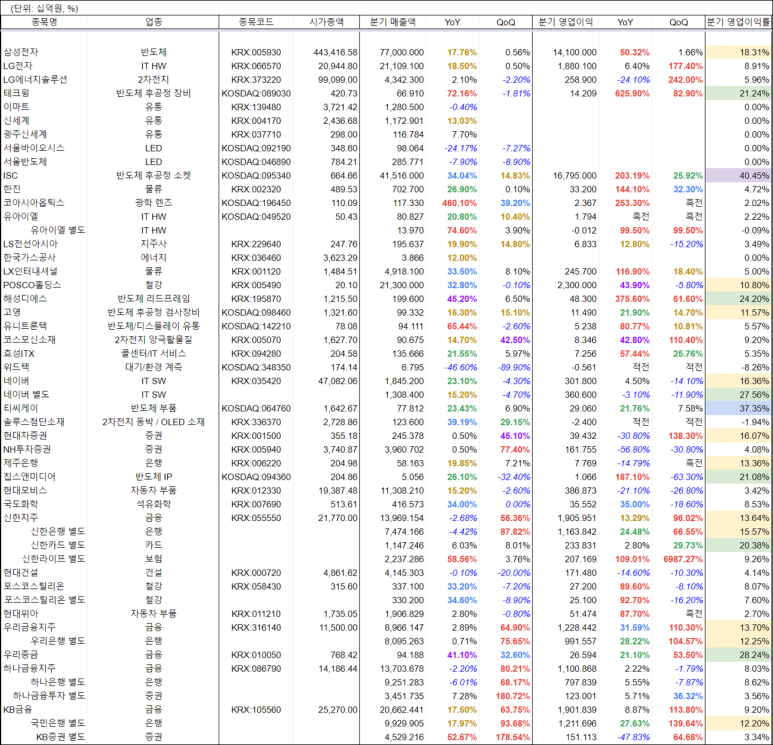Viewport: 773px width, 745px height.
Task: Click the 반도체 후공정 소켓 sector cell
Action: click(153, 176)
